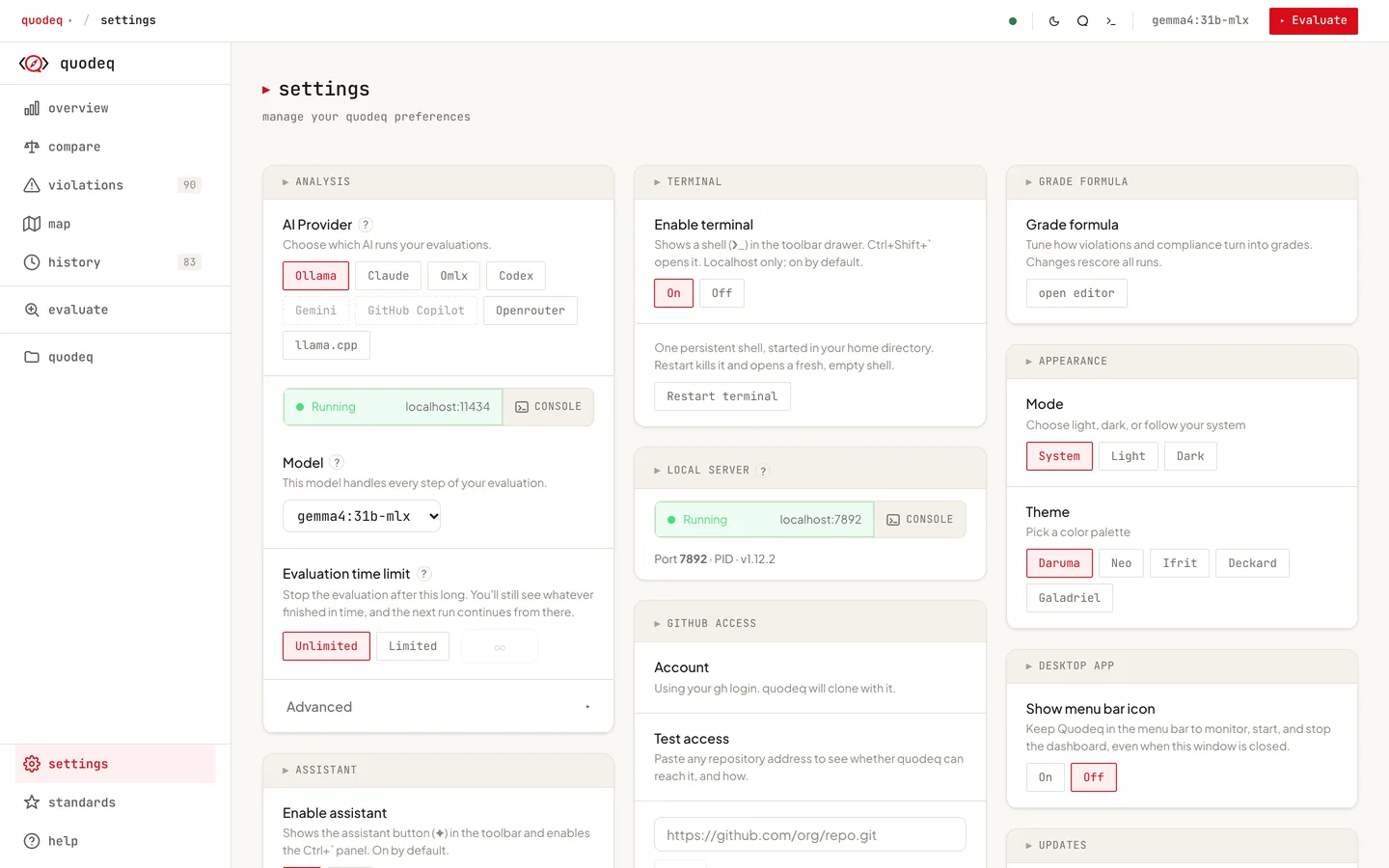Open violations via the warning triangle icon
Image resolution: width=1389 pixels, height=868 pixels.
click(x=32, y=185)
